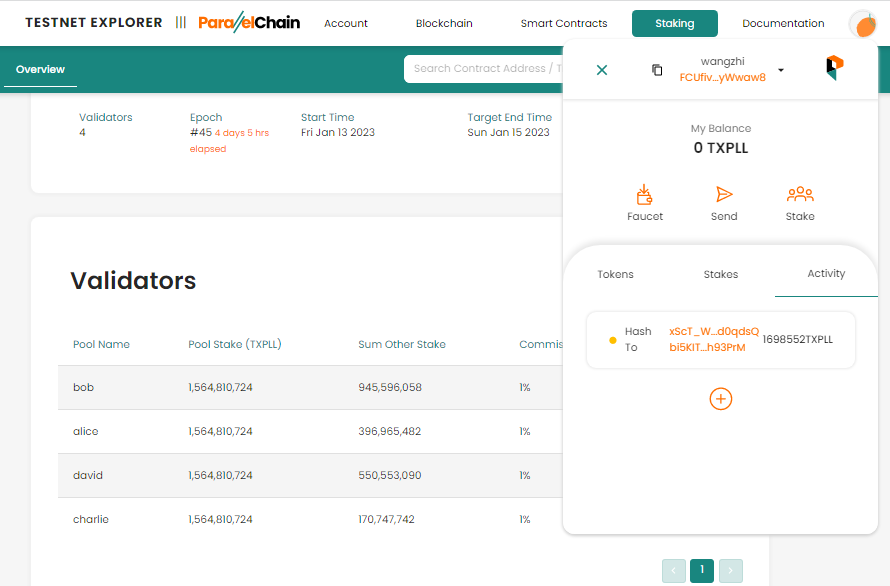Go to previous validators page
The image size is (890, 586).
(x=674, y=571)
